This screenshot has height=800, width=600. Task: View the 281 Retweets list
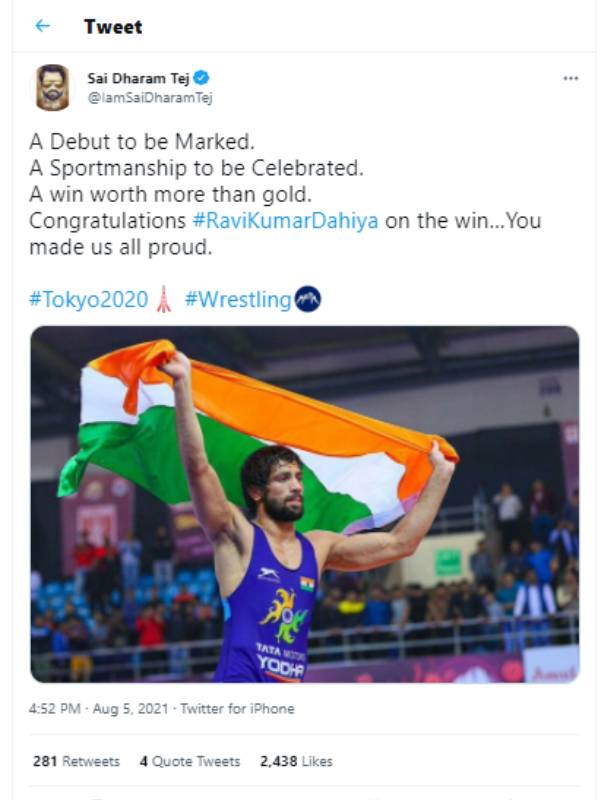pos(75,761)
